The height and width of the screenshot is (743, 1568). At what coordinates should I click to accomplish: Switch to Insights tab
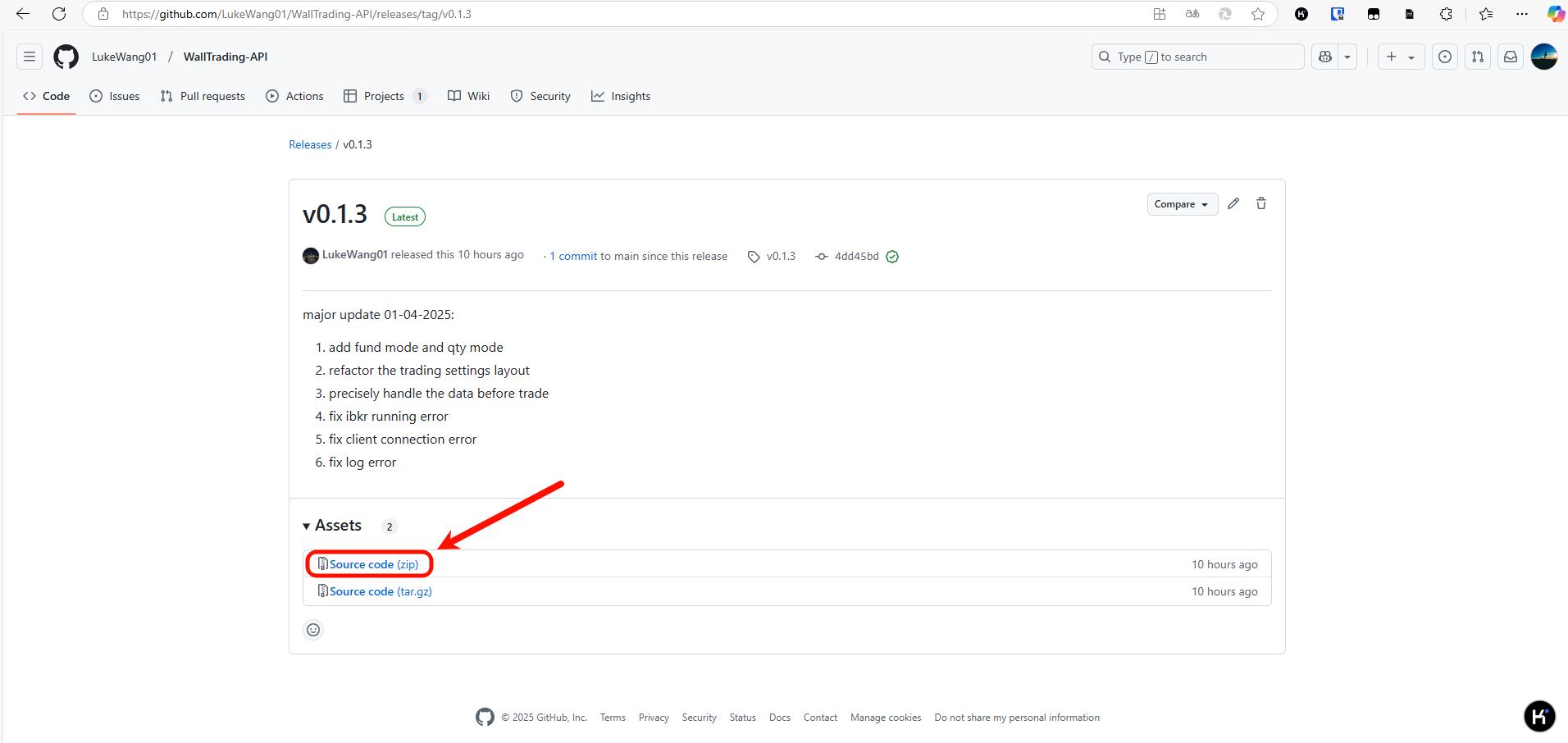pyautogui.click(x=621, y=96)
